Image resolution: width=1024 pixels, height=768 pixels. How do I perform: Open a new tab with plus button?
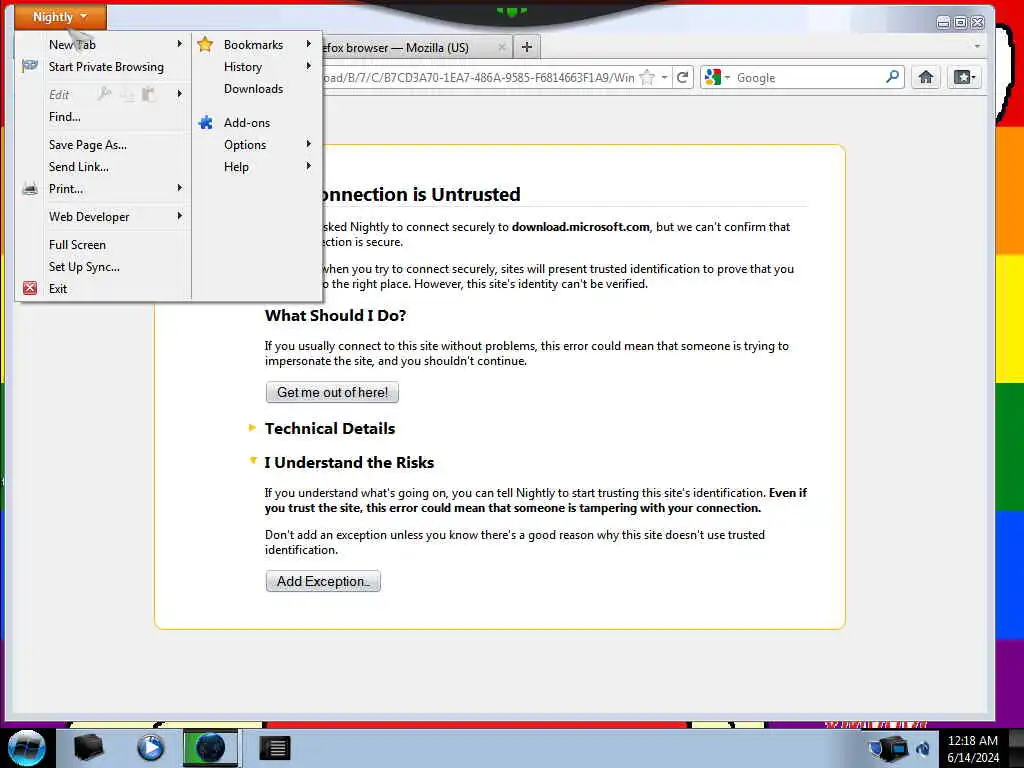[527, 47]
